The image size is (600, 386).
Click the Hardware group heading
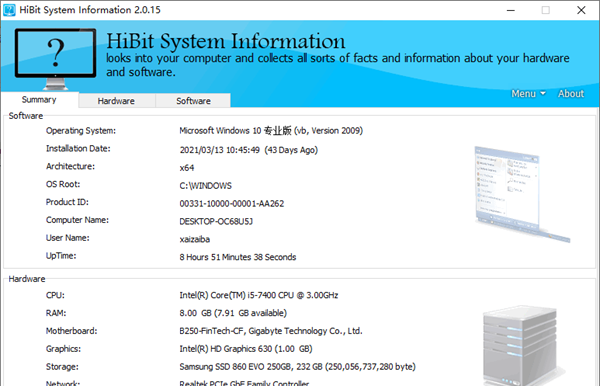point(27,279)
